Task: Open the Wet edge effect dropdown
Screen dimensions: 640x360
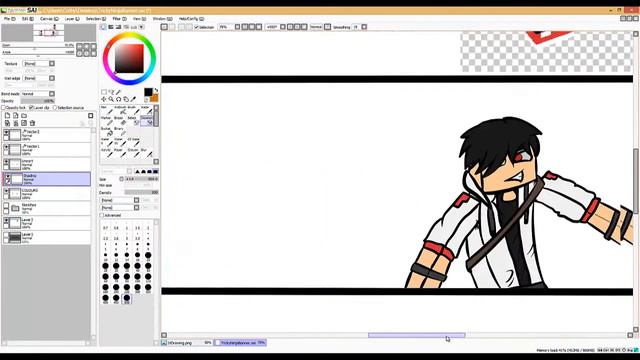Action: coord(52,78)
